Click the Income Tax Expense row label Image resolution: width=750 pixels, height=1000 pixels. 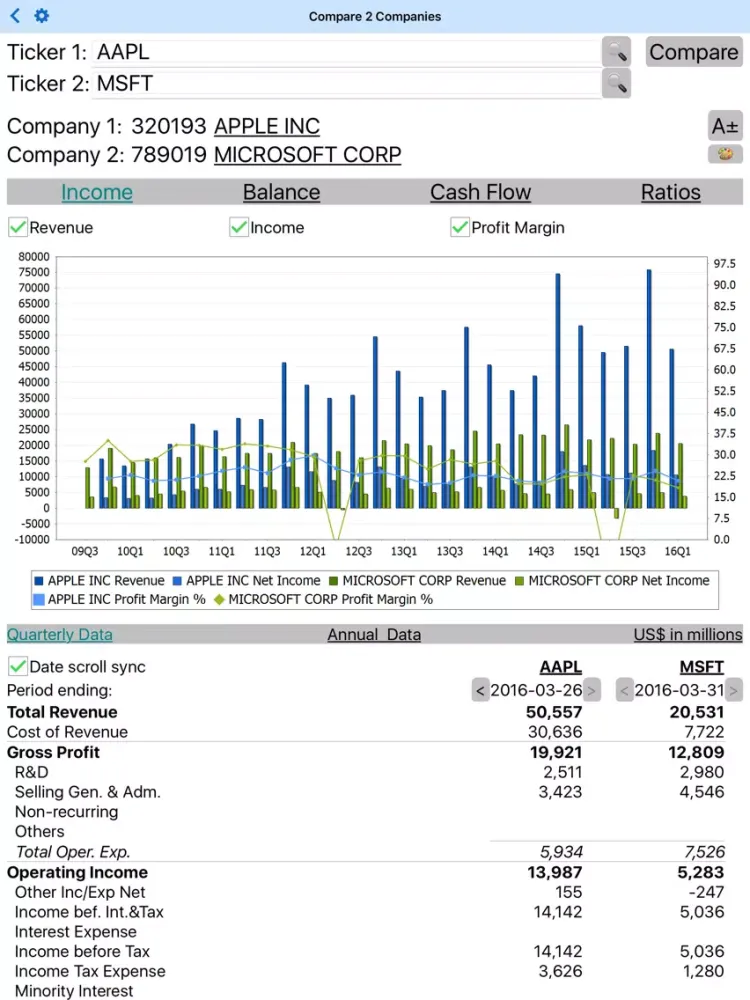pos(90,971)
